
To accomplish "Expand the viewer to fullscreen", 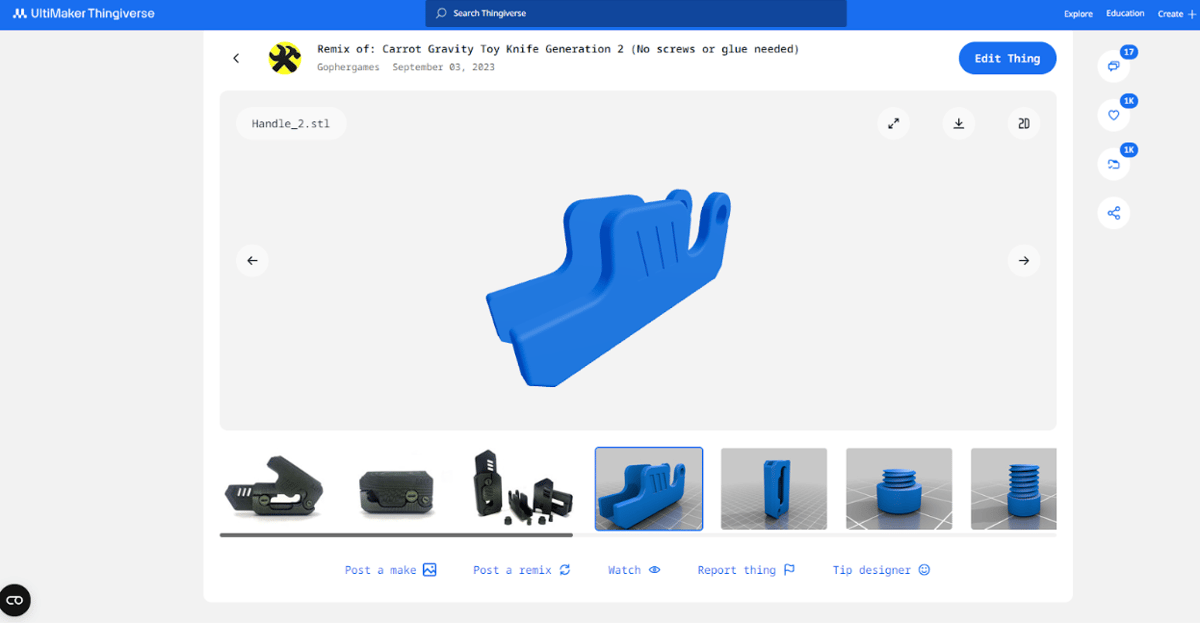I will pyautogui.click(x=894, y=124).
